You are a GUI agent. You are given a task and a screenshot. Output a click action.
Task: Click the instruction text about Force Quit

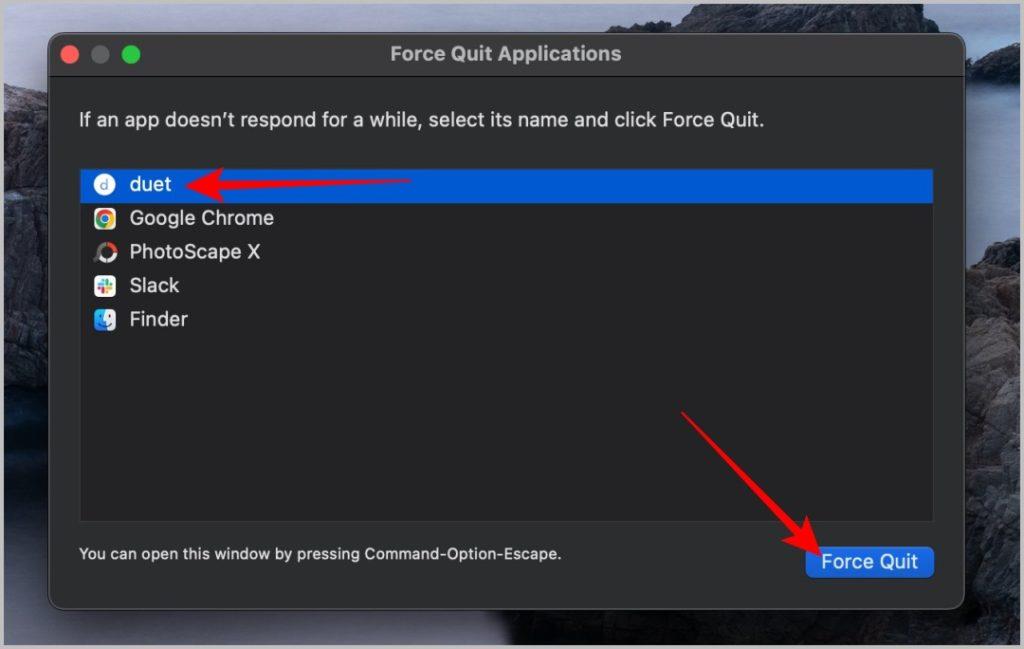[421, 120]
